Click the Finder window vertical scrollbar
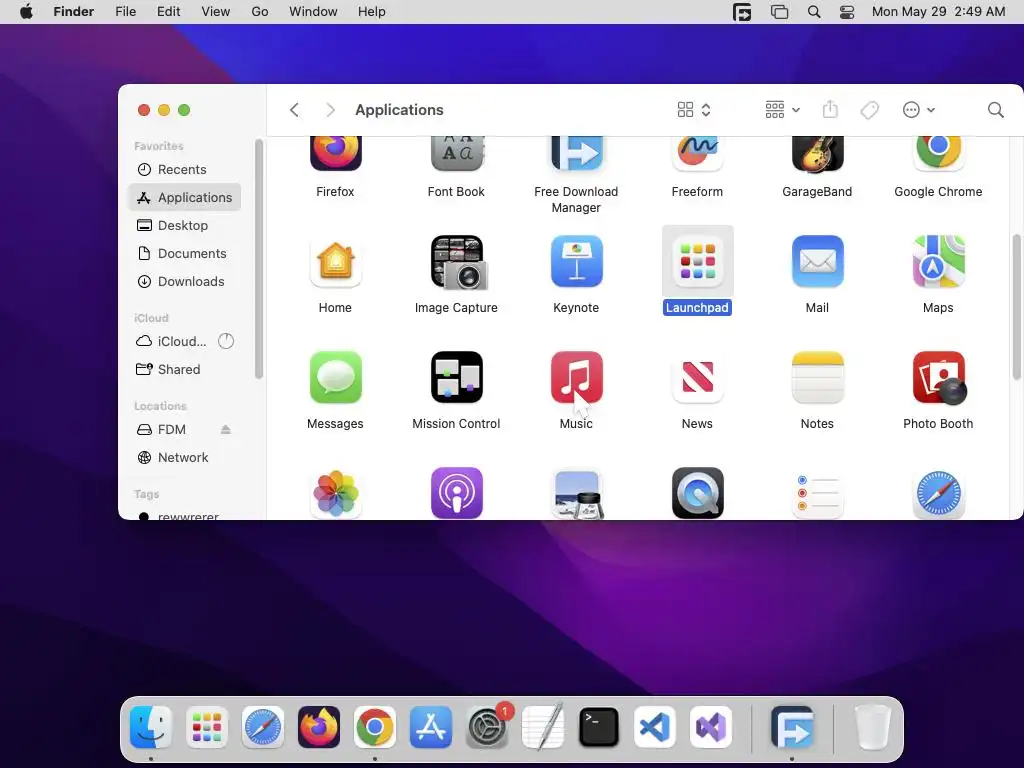This screenshot has width=1024, height=768. 1016,306
